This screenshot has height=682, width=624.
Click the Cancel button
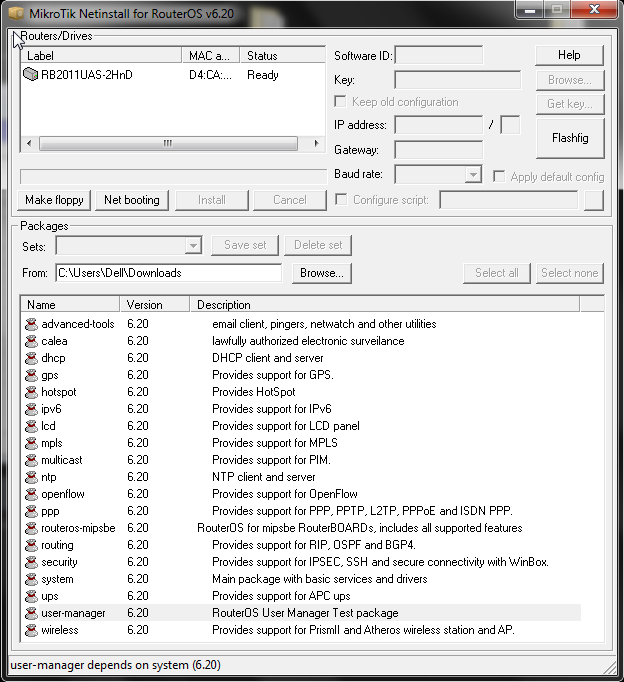(290, 200)
